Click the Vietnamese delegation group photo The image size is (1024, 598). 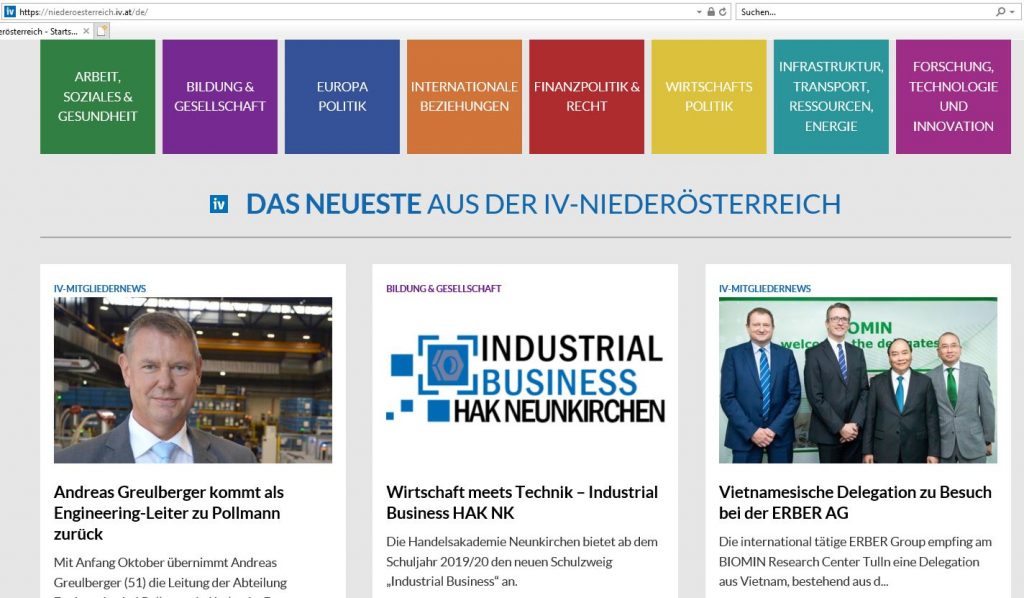(858, 380)
